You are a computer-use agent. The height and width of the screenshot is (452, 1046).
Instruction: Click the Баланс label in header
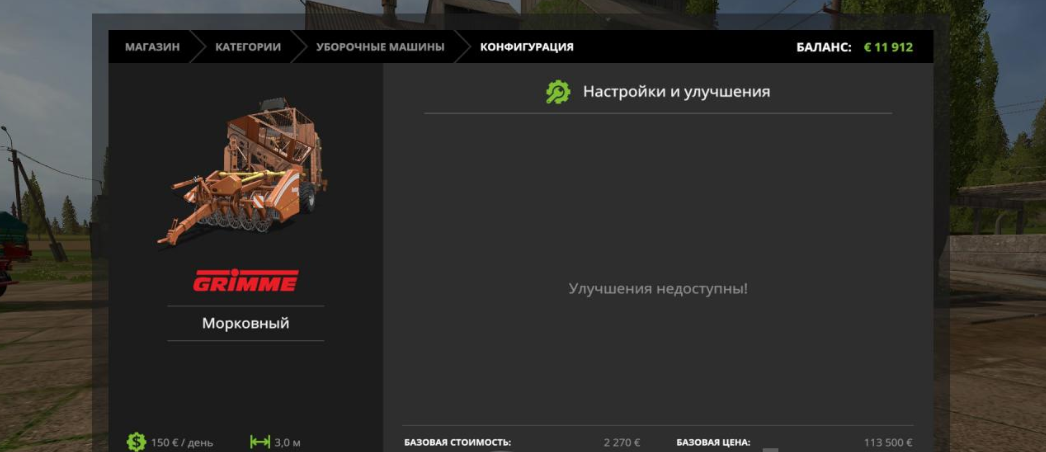824,47
